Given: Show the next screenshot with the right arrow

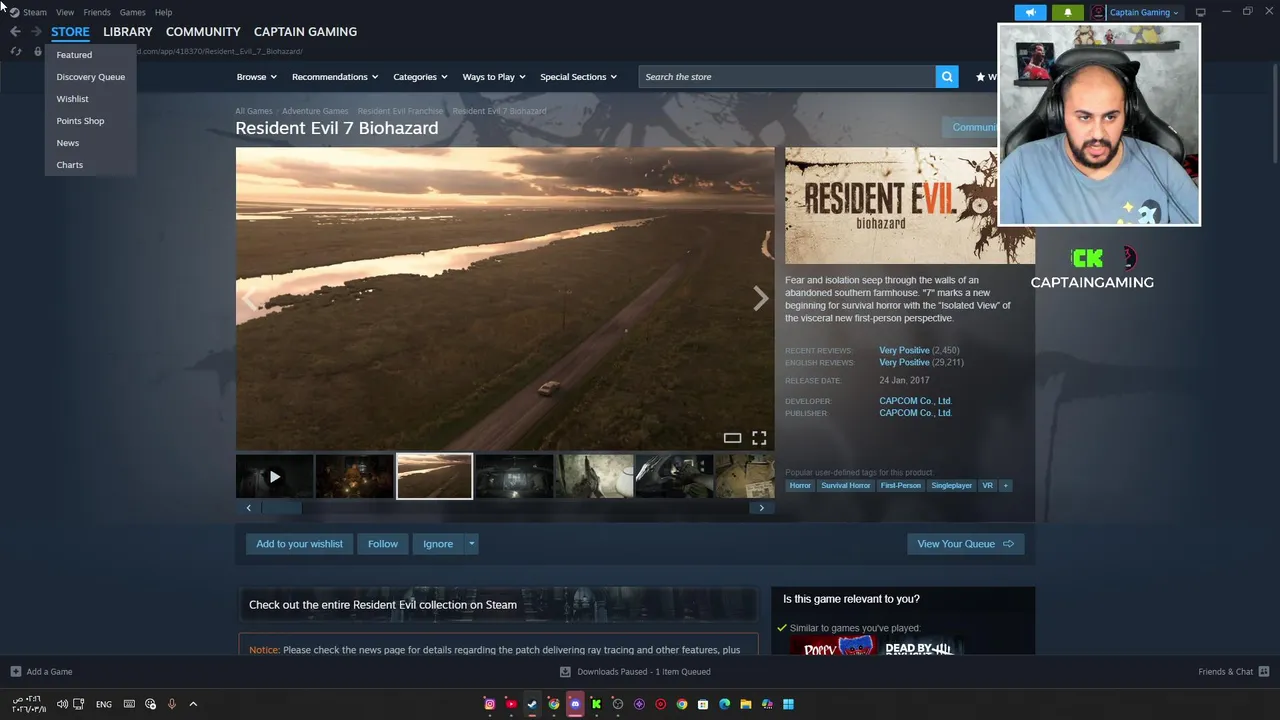Looking at the screenshot, I should (x=760, y=298).
